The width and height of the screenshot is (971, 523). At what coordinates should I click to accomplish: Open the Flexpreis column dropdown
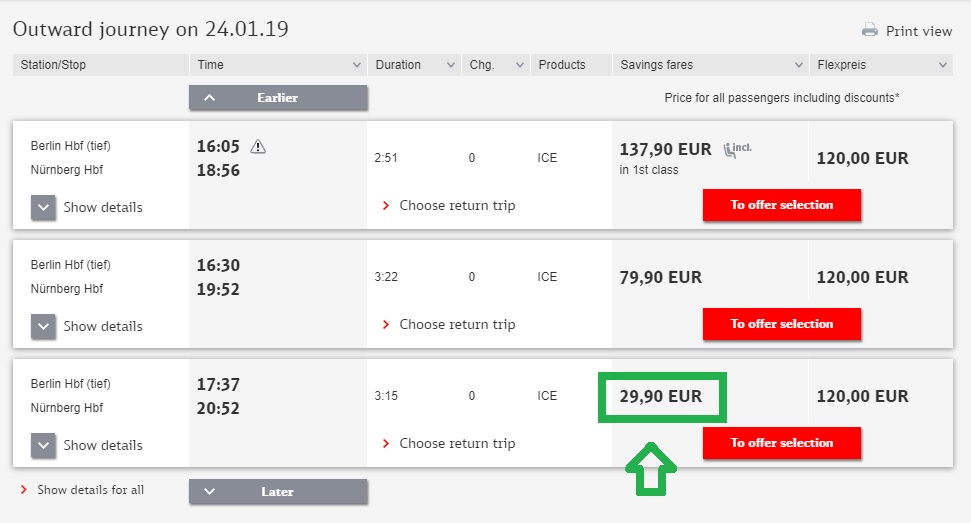click(942, 65)
